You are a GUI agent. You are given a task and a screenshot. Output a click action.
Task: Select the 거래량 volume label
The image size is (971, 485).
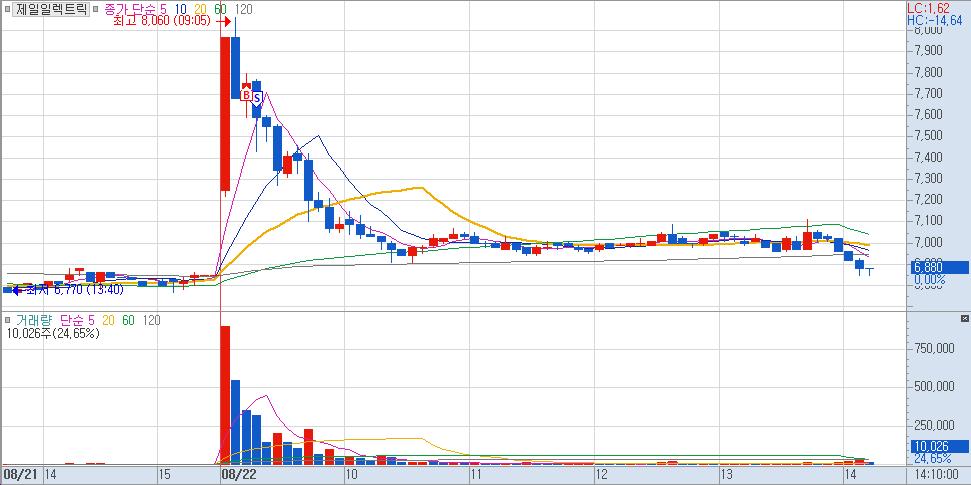(34, 320)
